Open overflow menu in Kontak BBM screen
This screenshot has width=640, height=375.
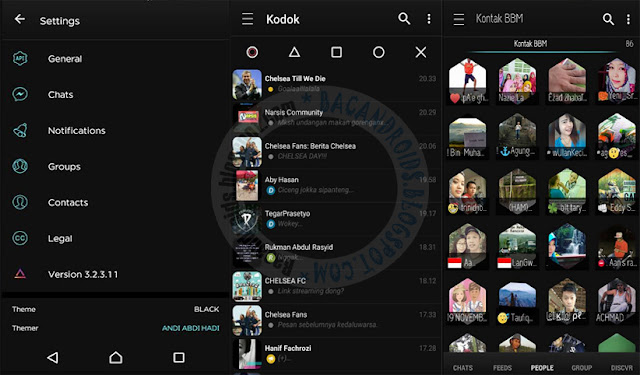[x=628, y=19]
